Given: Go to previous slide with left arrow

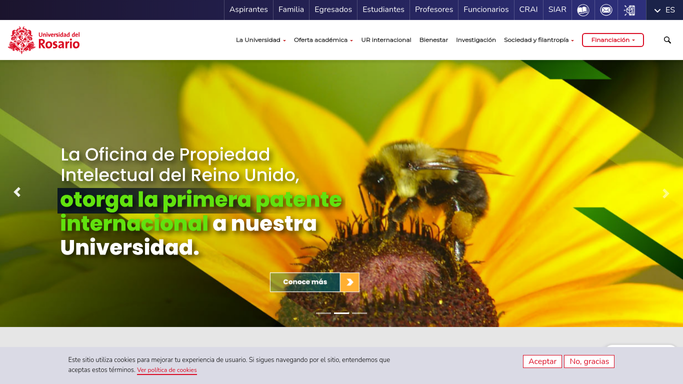Looking at the screenshot, I should click(x=17, y=192).
